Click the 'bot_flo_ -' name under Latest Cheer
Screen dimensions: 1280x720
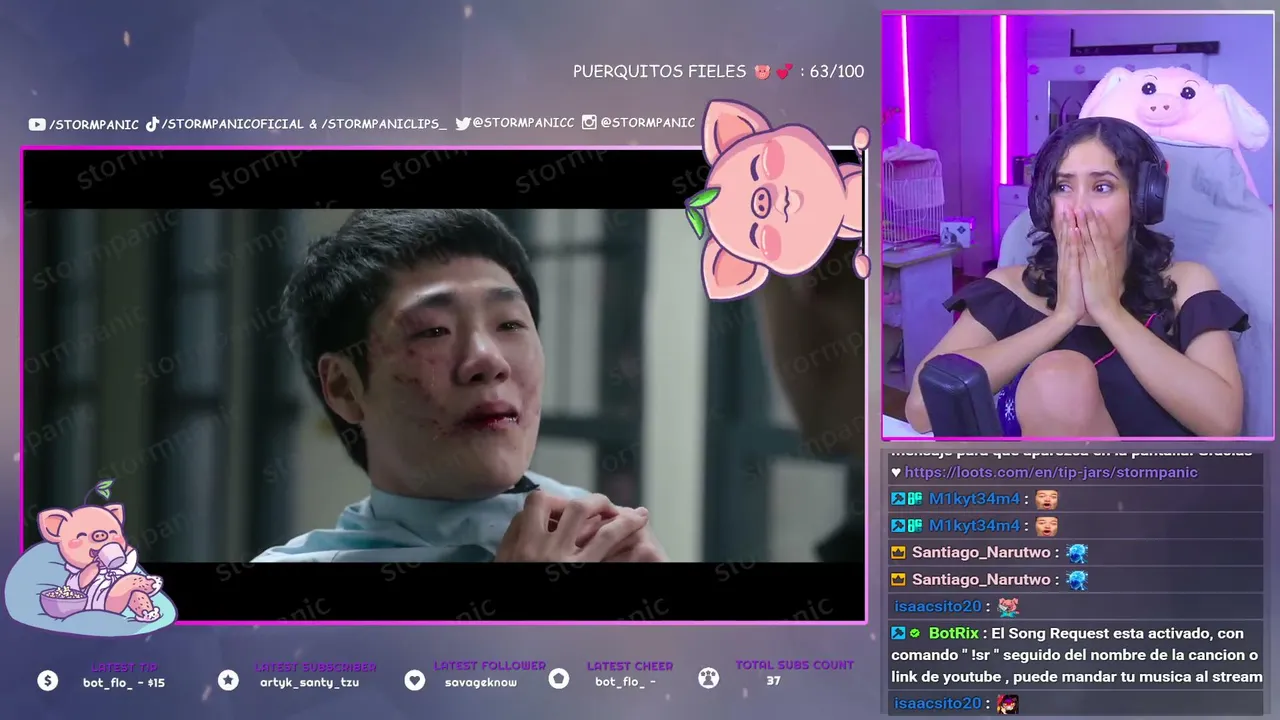click(625, 682)
